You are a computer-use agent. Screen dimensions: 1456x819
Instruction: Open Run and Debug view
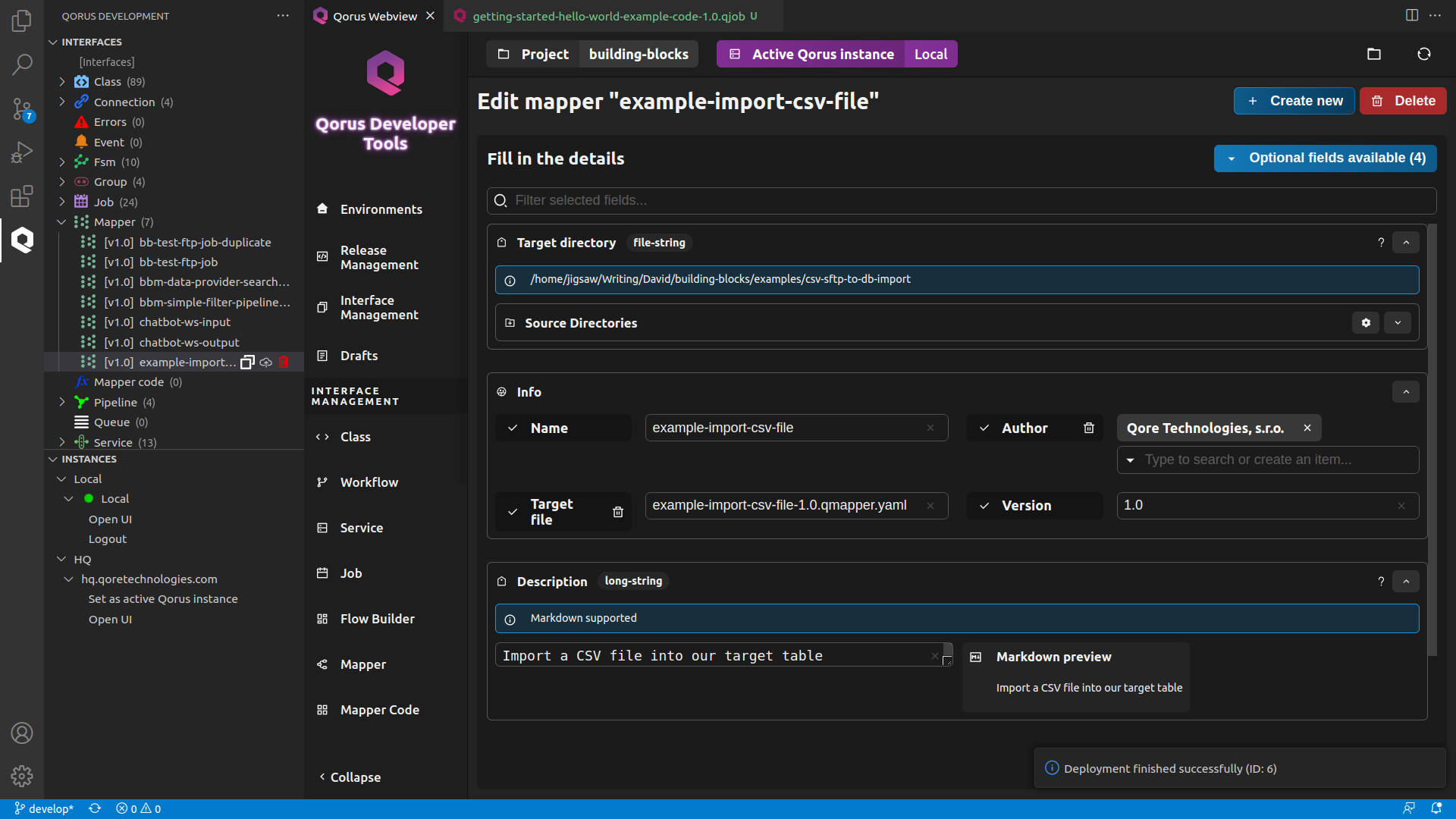coord(22,153)
